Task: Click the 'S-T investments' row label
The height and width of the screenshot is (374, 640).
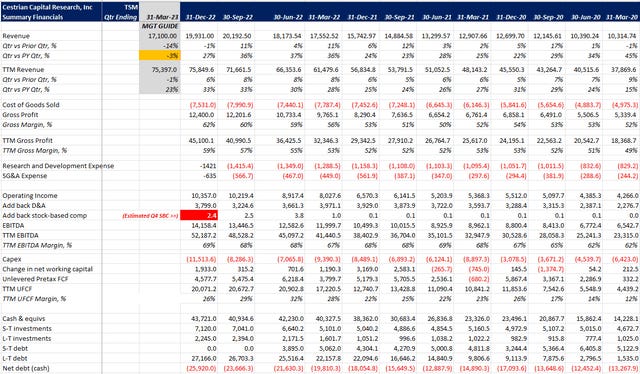Action: pos(27,329)
